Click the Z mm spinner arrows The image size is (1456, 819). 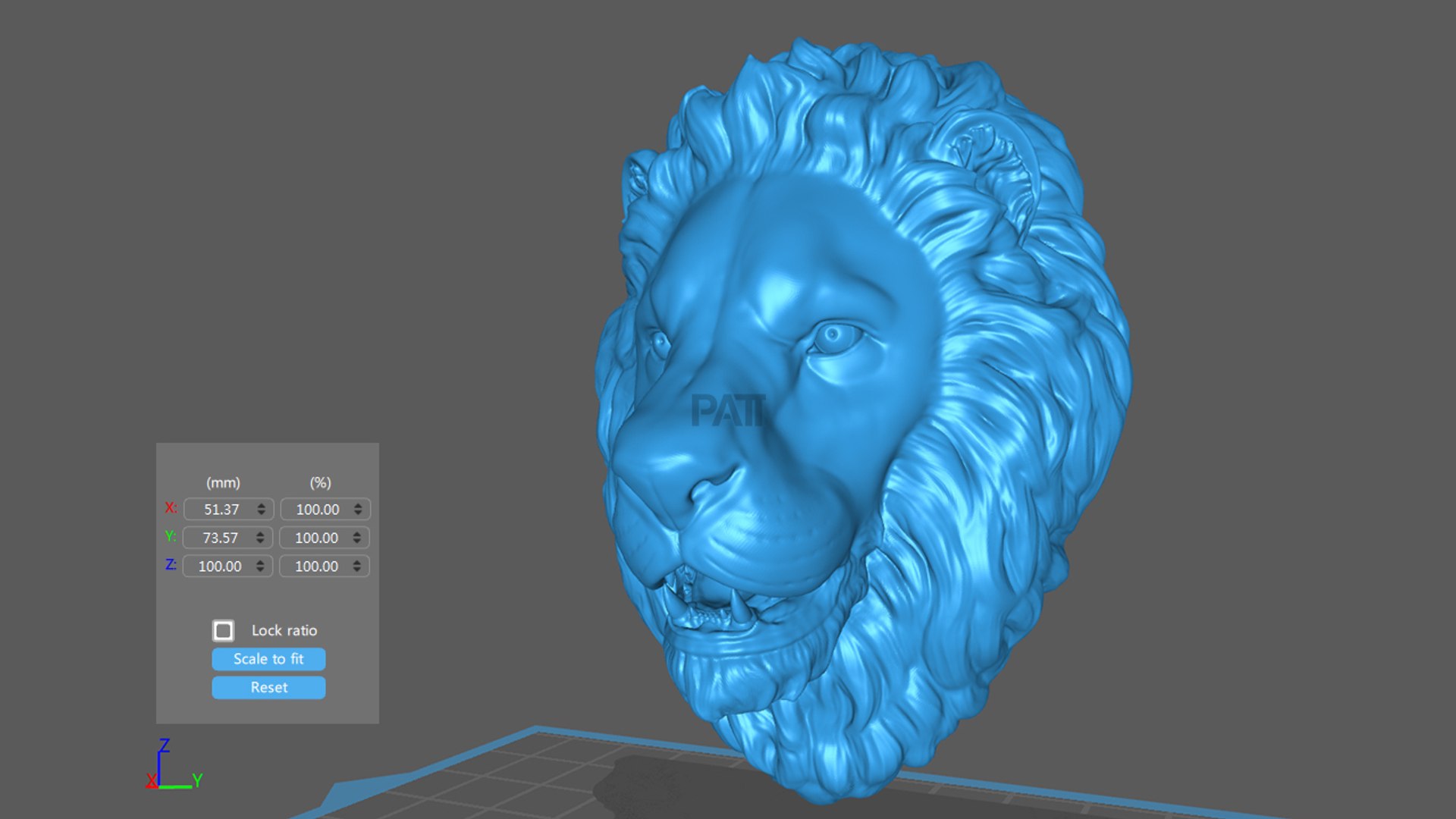(x=260, y=566)
